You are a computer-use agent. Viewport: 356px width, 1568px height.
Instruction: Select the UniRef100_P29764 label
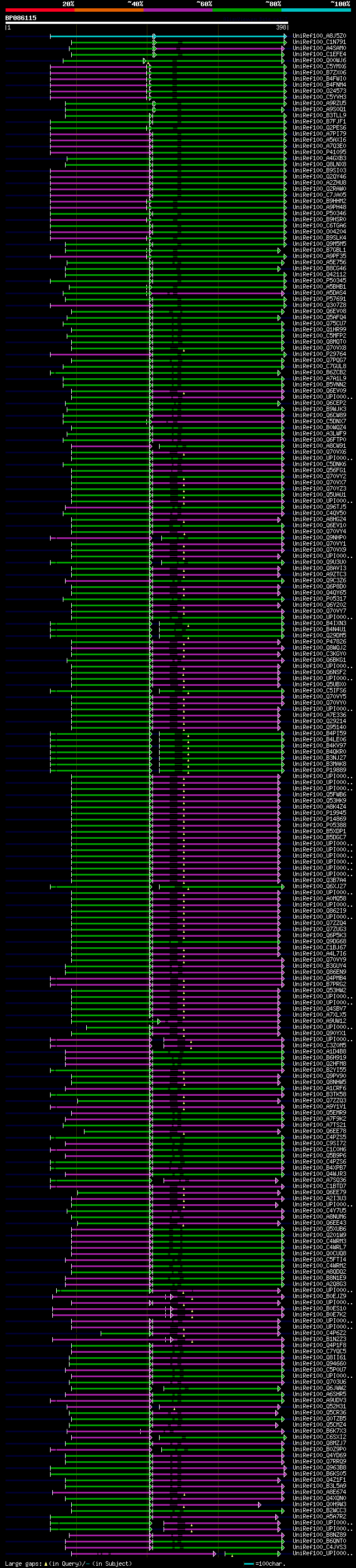click(319, 354)
